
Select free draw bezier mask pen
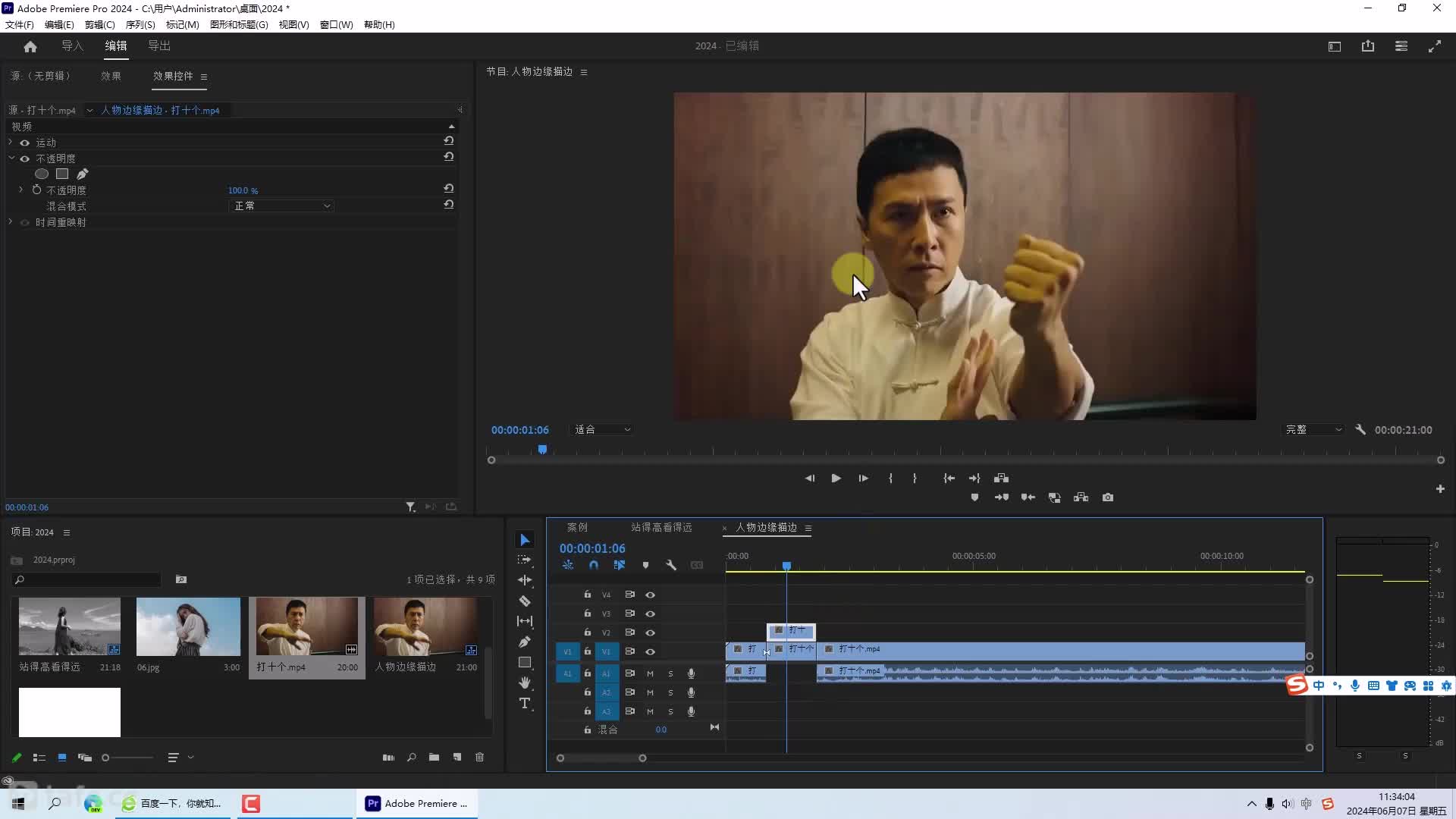click(x=82, y=174)
